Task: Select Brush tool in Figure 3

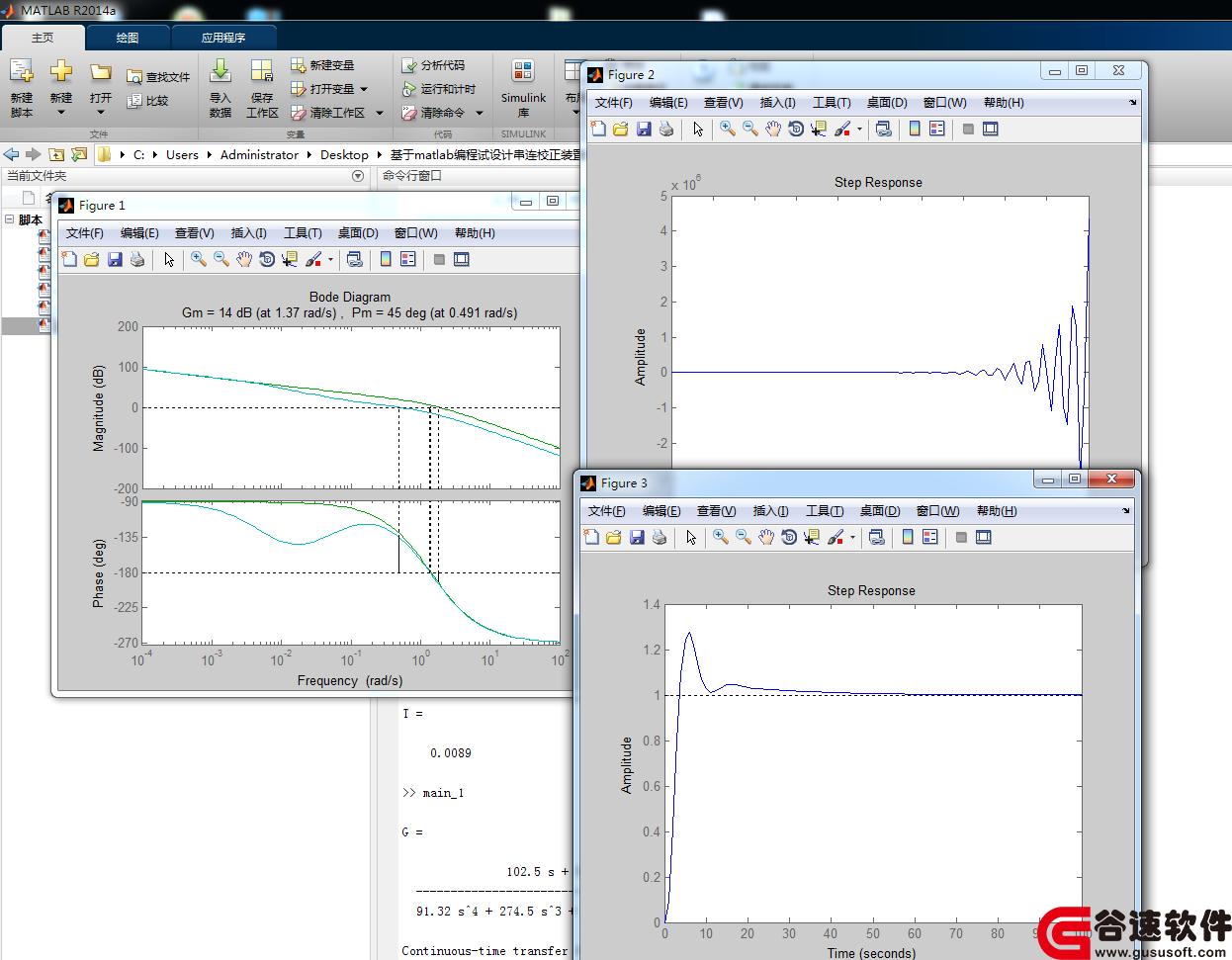Action: click(836, 537)
